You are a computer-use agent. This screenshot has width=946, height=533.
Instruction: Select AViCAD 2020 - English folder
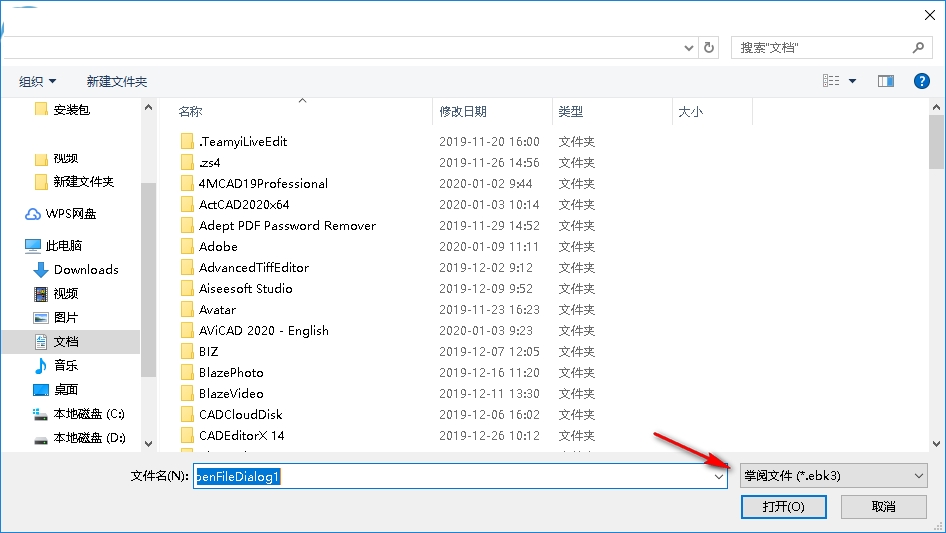[264, 331]
